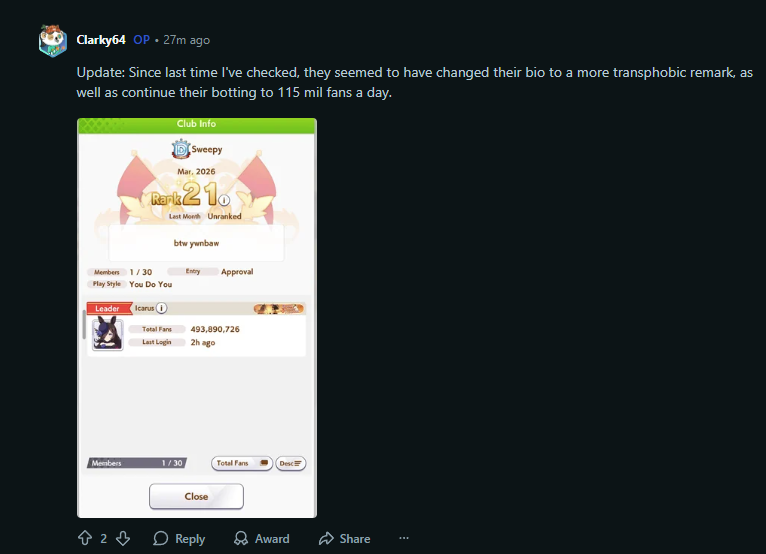
Task: Toggle the Desc sort order button
Action: pyautogui.click(x=291, y=463)
